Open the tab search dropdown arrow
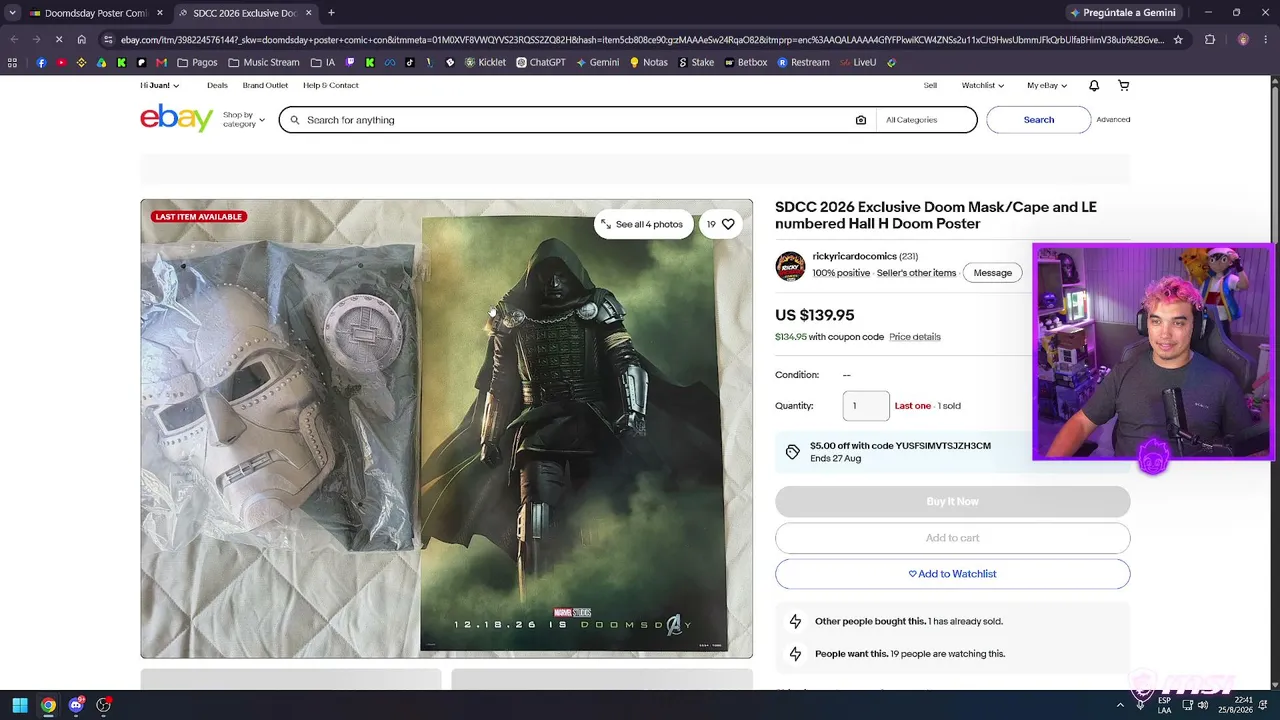 (x=12, y=13)
